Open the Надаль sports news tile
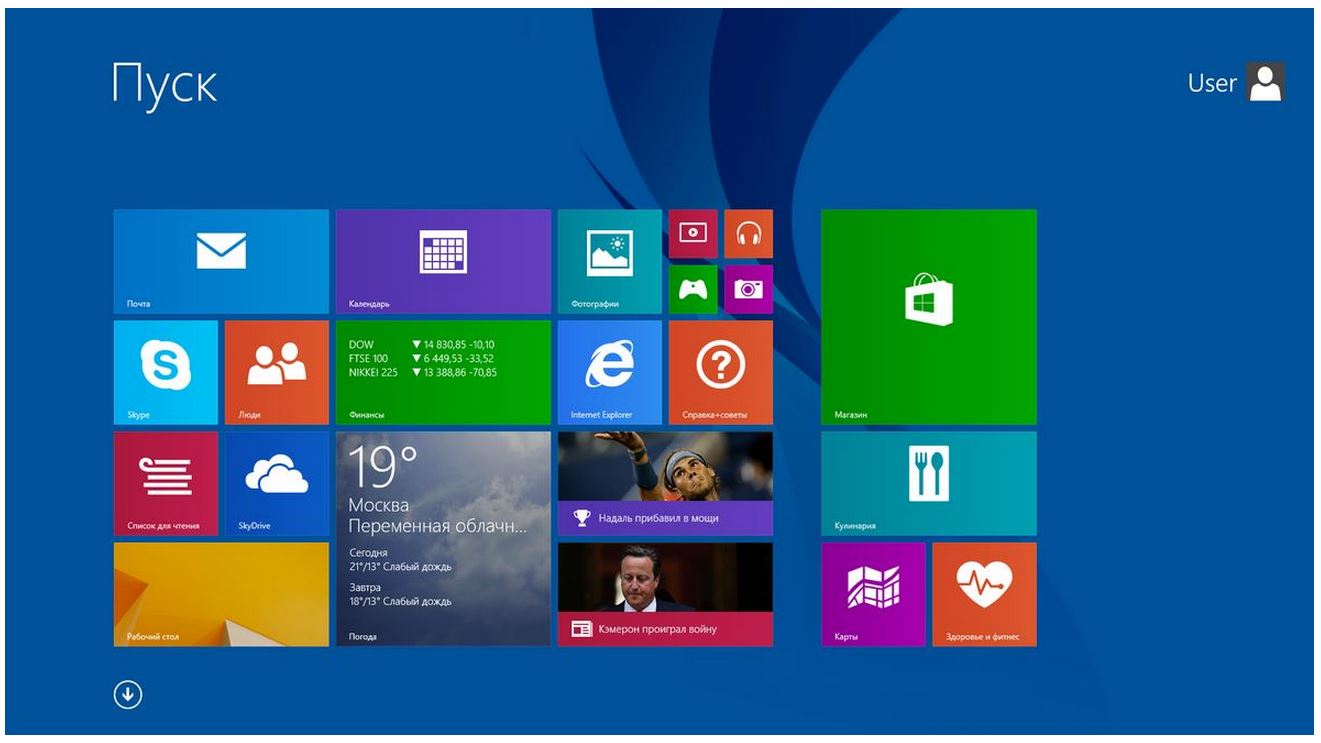The height and width of the screenshot is (743, 1321). click(665, 484)
